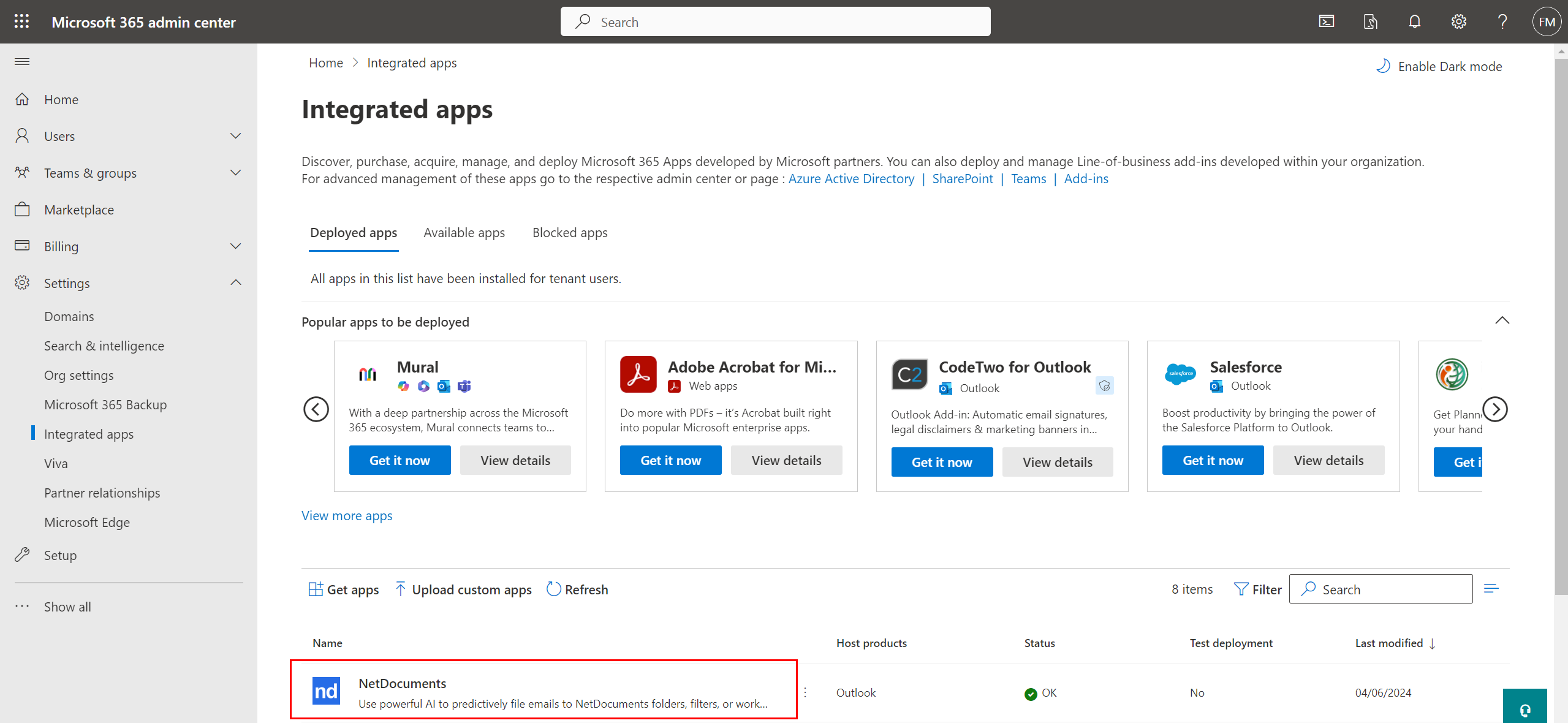This screenshot has width=1568, height=723.
Task: Click the CodeTwo certified badge icon
Action: tap(1105, 386)
